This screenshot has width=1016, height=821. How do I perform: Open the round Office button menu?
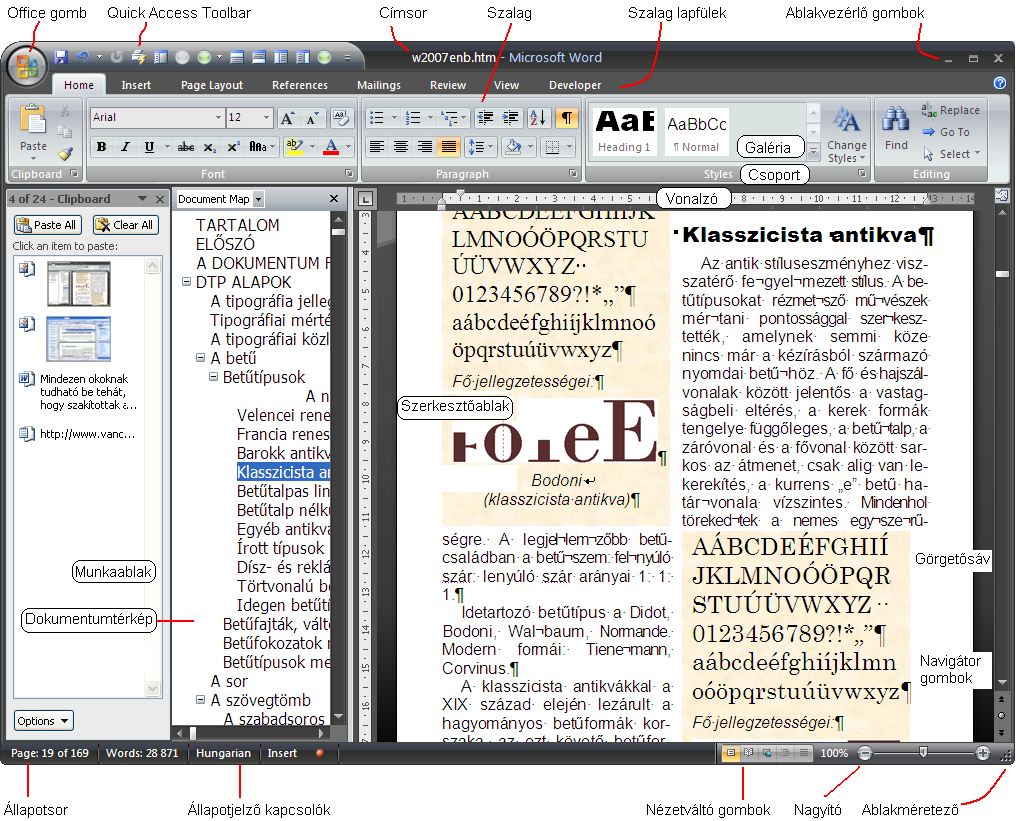(x=27, y=66)
